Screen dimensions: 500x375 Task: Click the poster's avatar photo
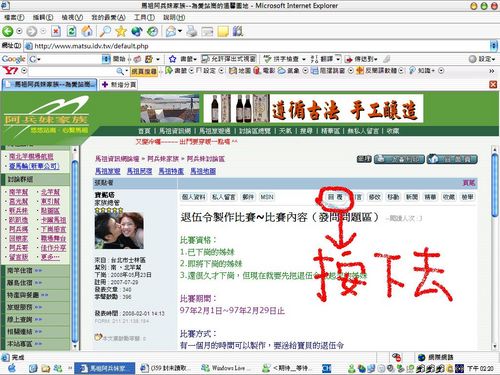tap(119, 231)
